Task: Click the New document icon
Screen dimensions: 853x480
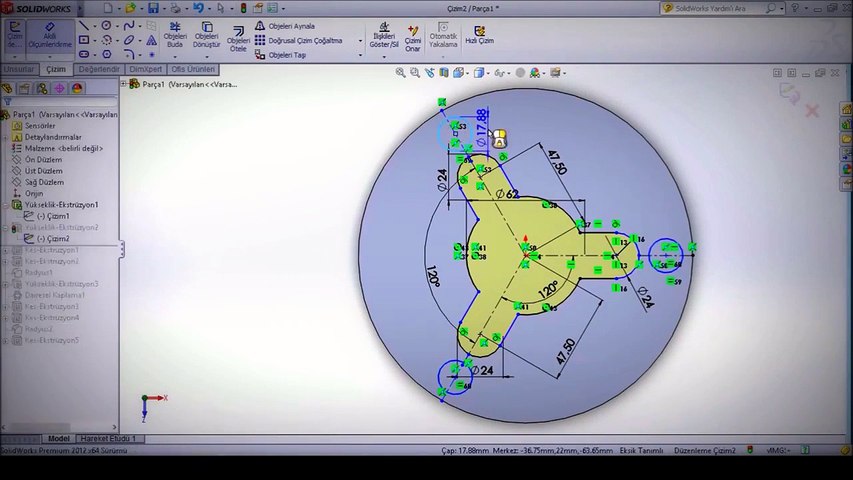Action: coord(108,8)
